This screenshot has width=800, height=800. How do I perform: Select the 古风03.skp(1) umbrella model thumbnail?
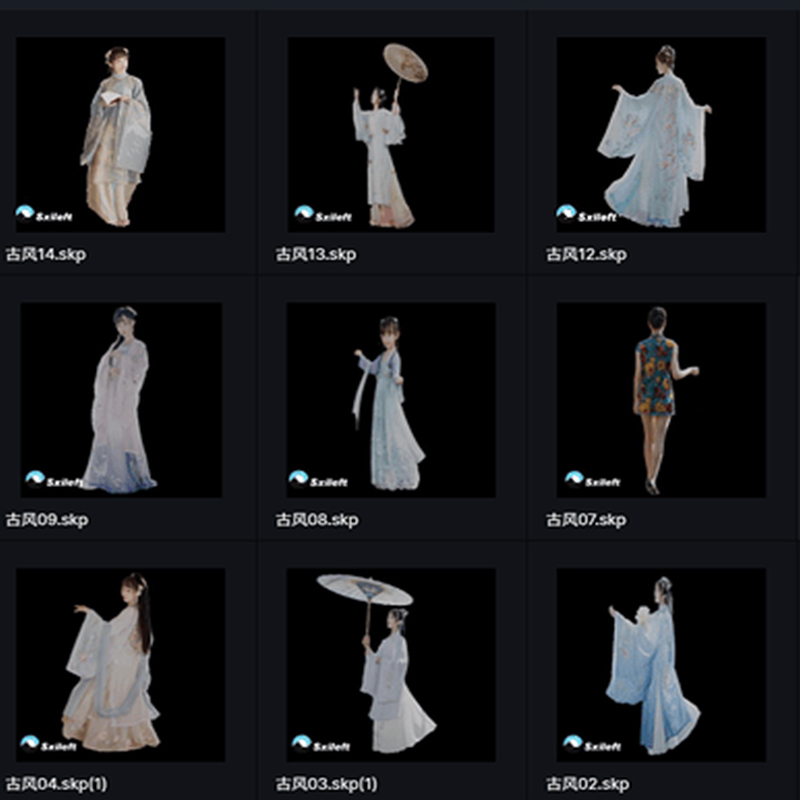[390, 665]
